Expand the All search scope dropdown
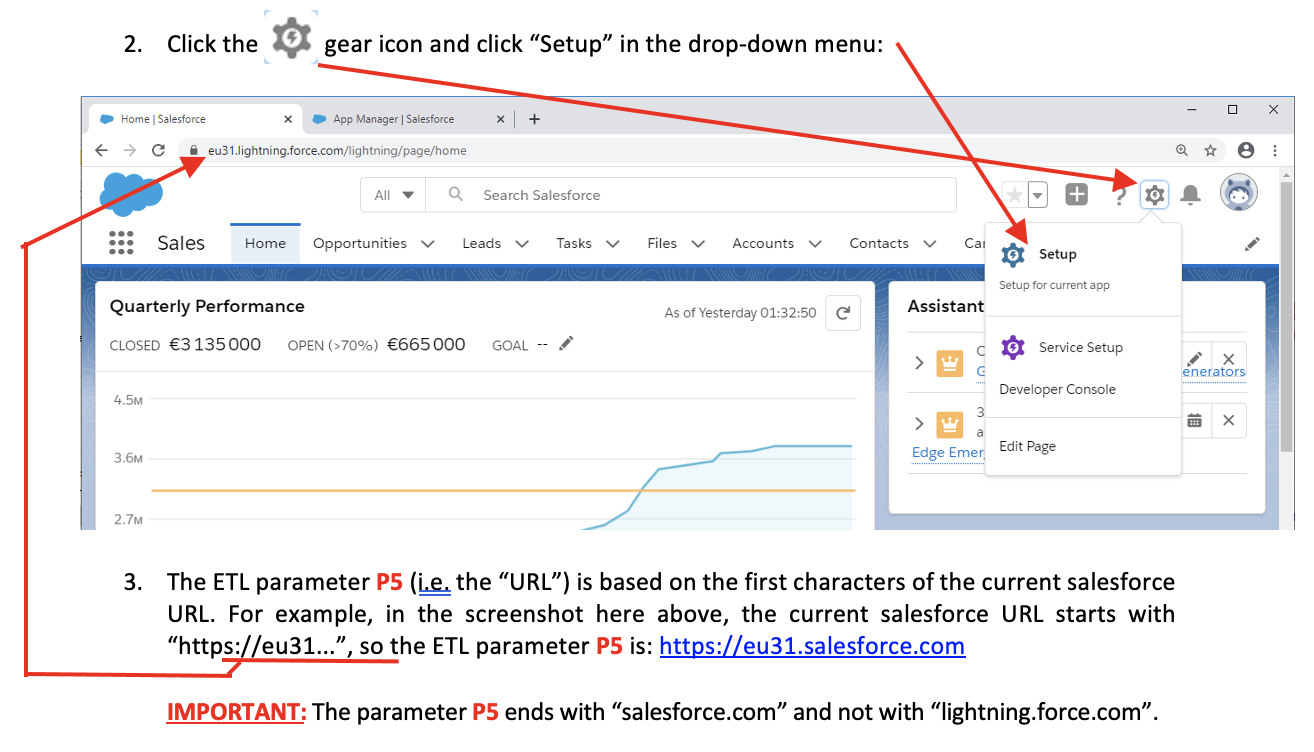This screenshot has height=752, width=1314. (393, 195)
